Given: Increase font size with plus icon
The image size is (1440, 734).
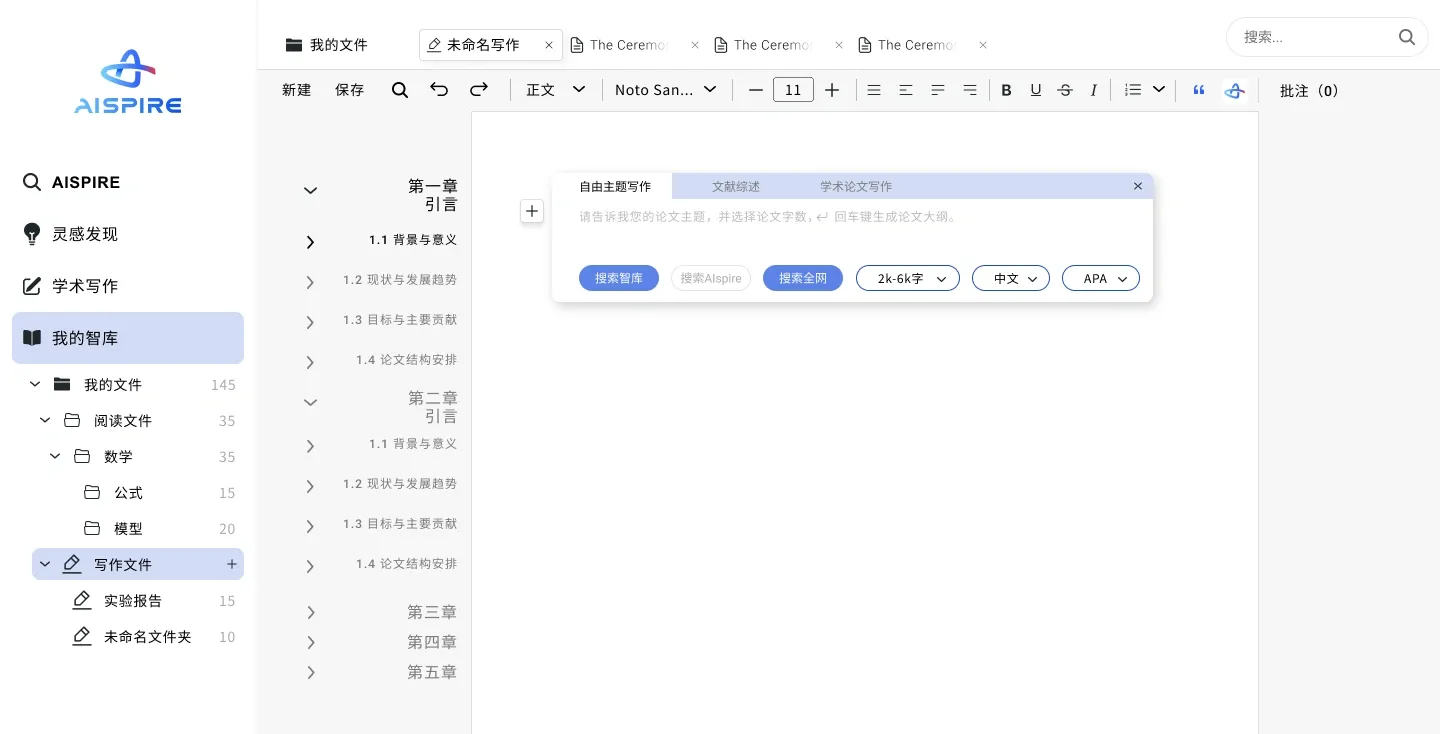Looking at the screenshot, I should point(832,90).
